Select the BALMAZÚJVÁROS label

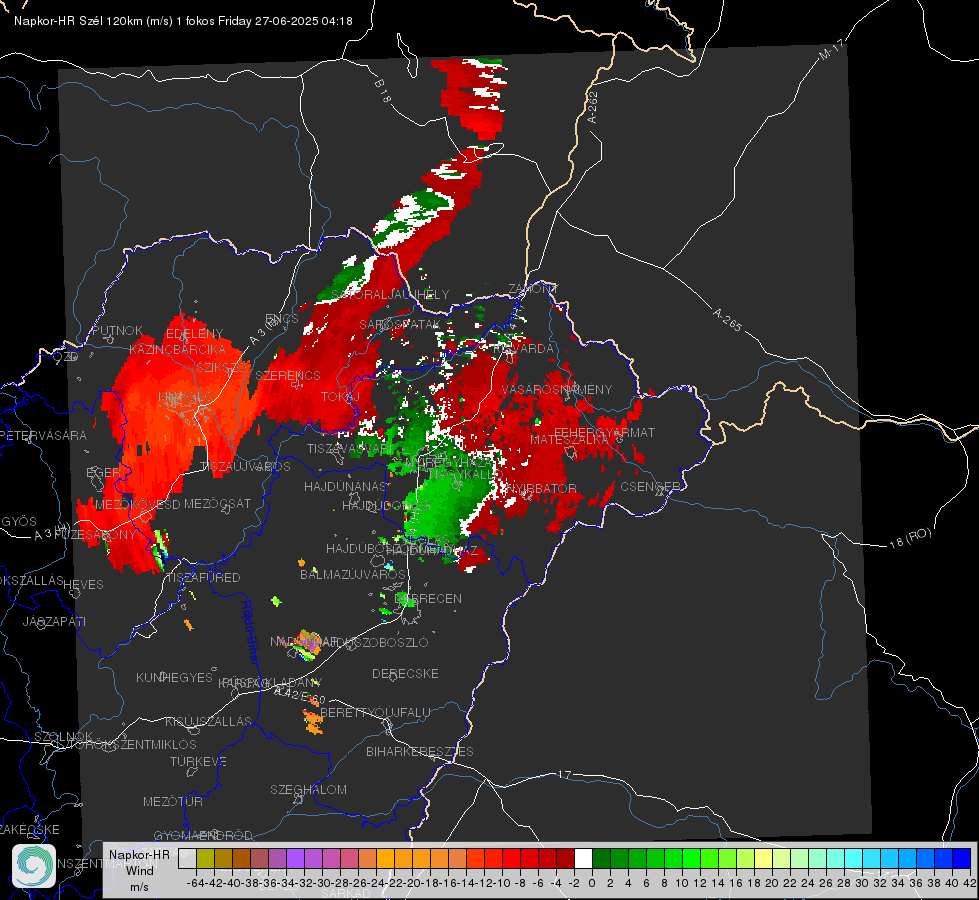click(353, 574)
